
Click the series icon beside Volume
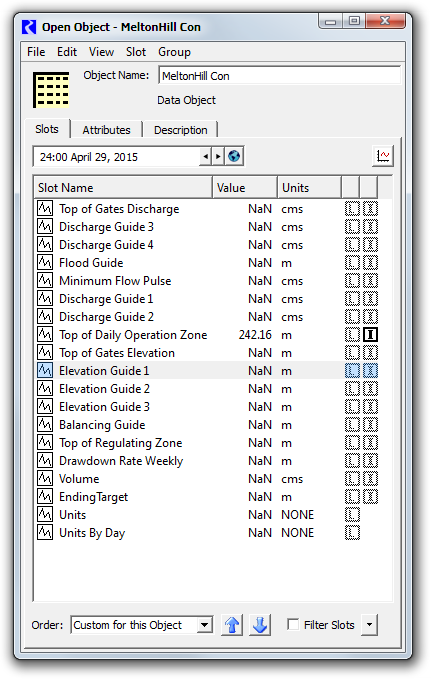(45, 479)
